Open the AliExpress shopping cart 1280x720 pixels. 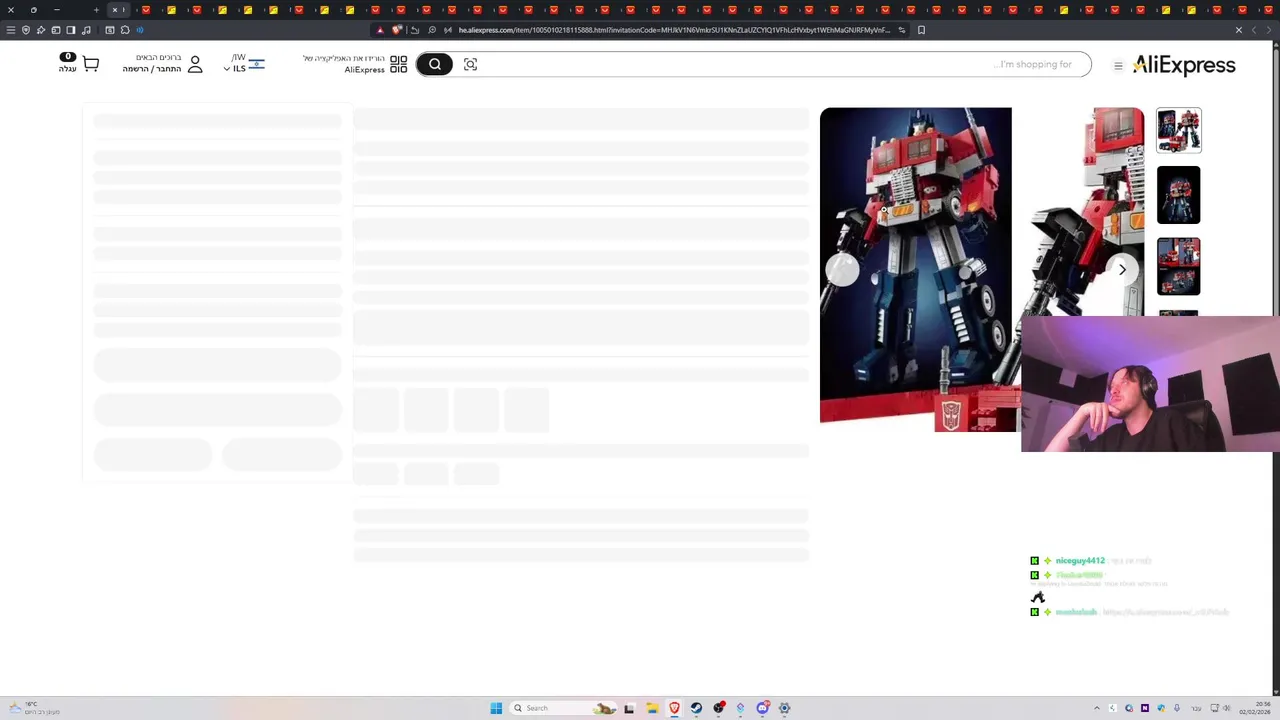(x=90, y=65)
